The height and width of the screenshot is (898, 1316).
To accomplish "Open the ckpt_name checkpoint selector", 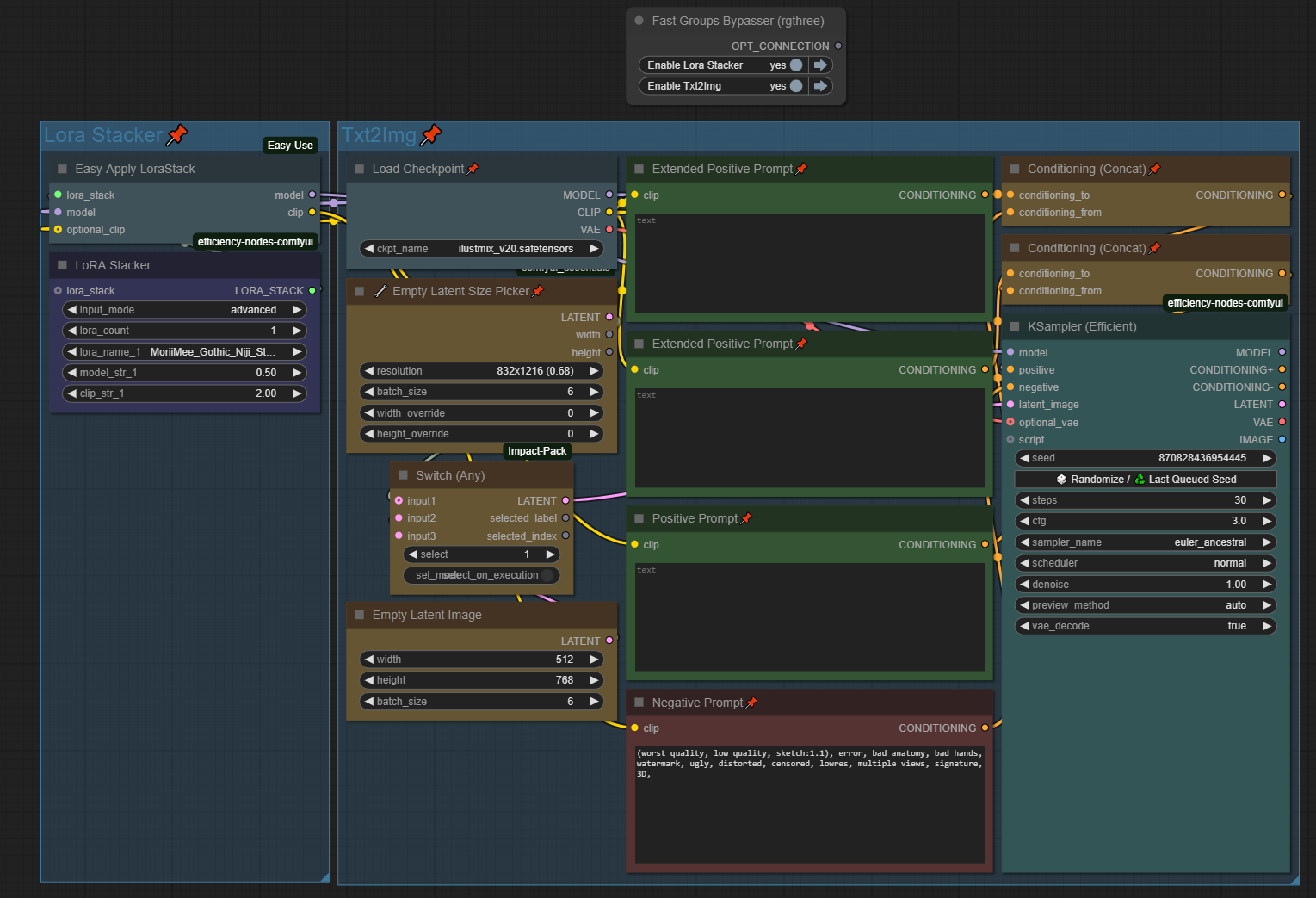I will click(481, 249).
